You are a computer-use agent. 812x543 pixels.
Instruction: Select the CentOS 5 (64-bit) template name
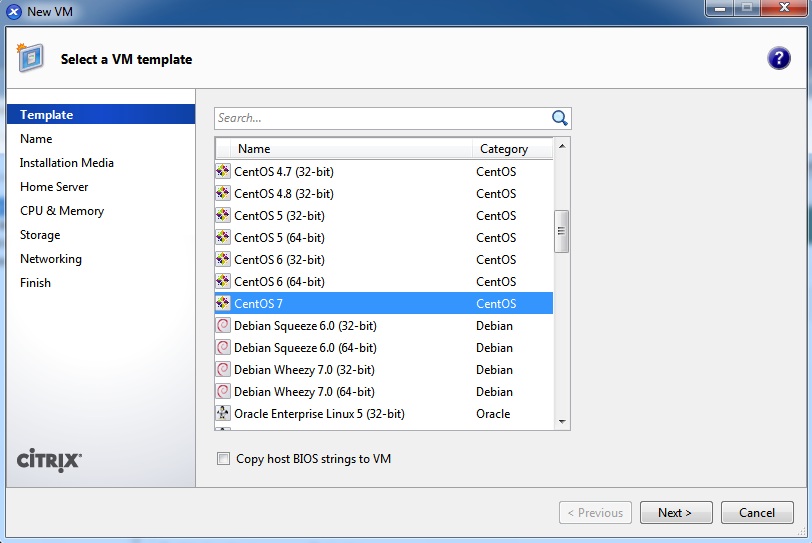[x=279, y=238]
